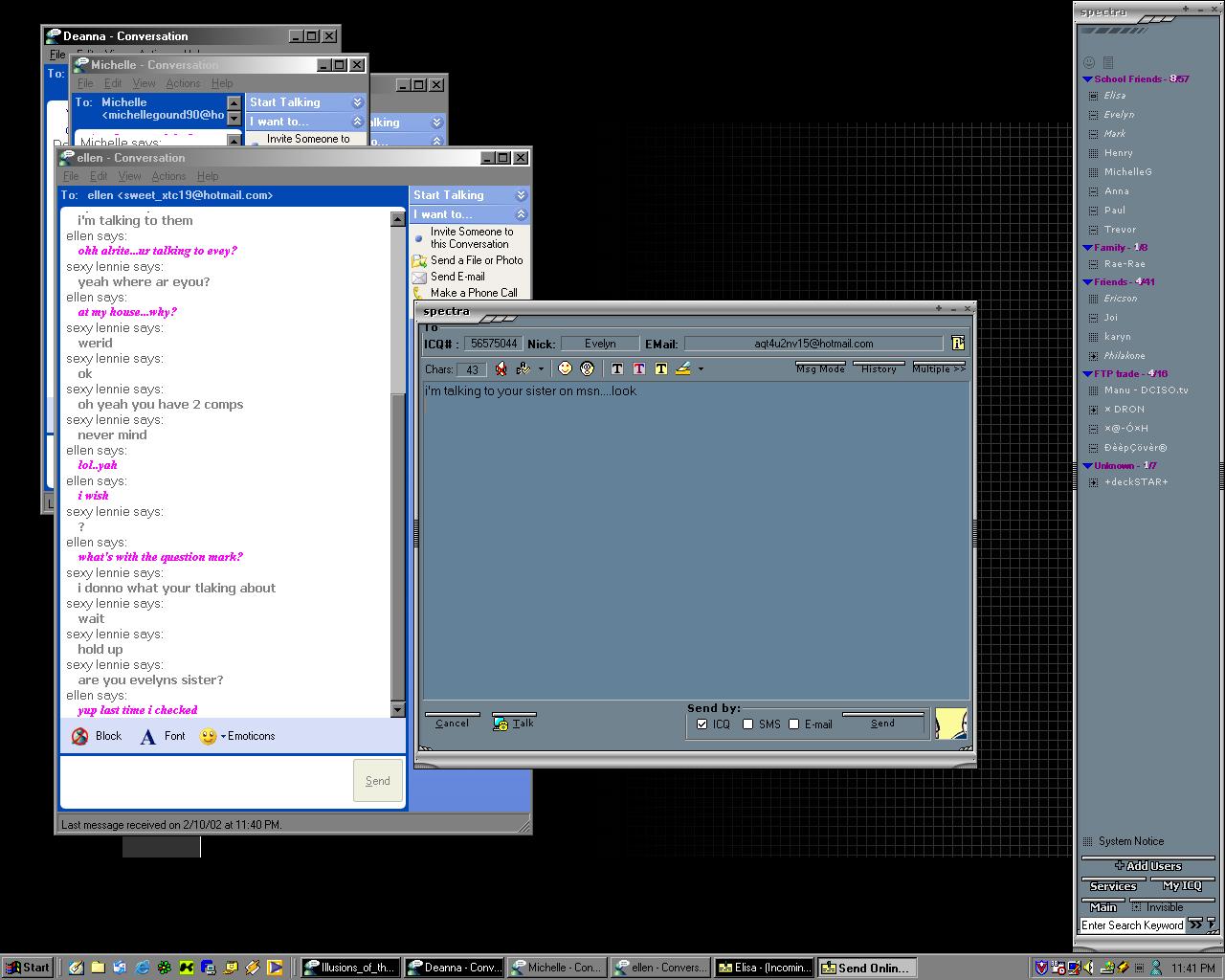Screen dimensions: 1225x980
Task: Click the yellow folder quick launch icon
Action: tap(98, 968)
